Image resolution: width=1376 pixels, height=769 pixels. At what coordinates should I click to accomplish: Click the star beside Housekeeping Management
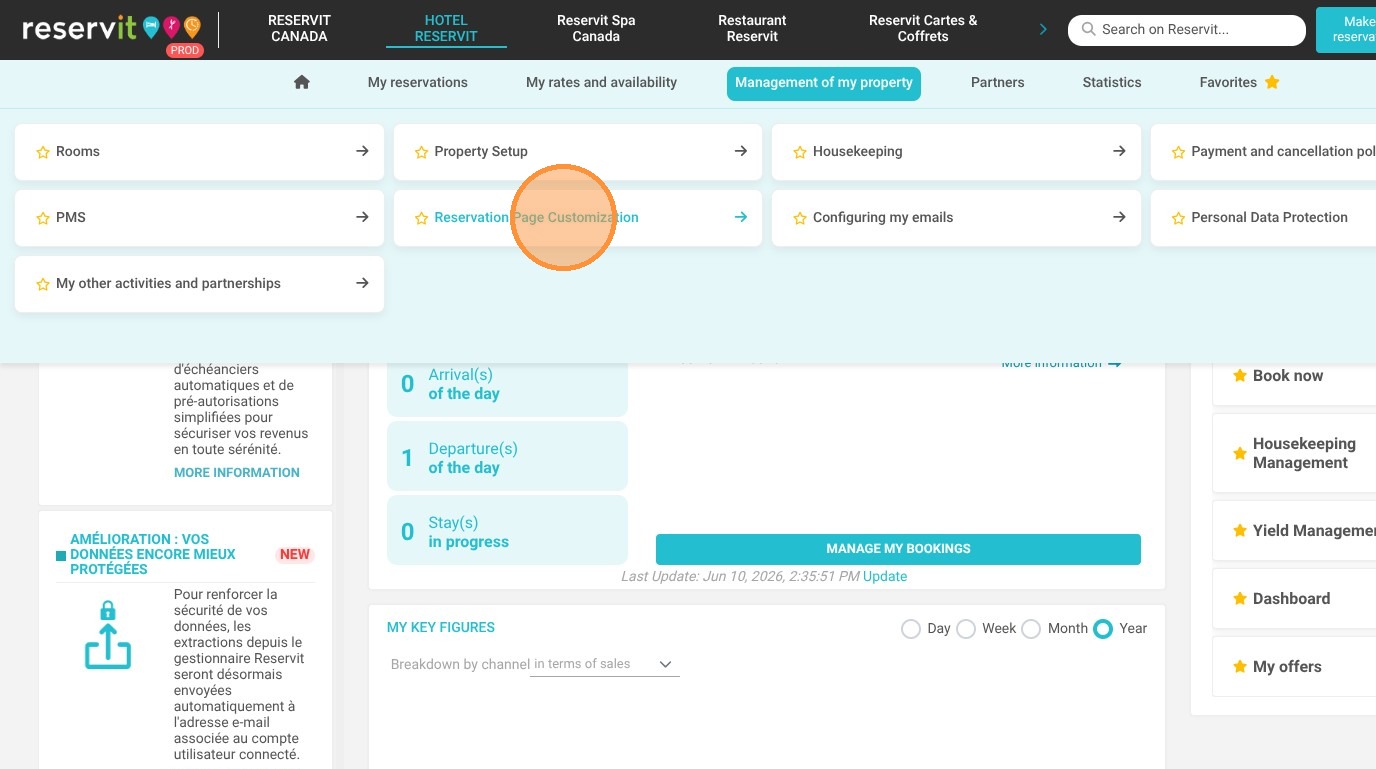(1240, 453)
